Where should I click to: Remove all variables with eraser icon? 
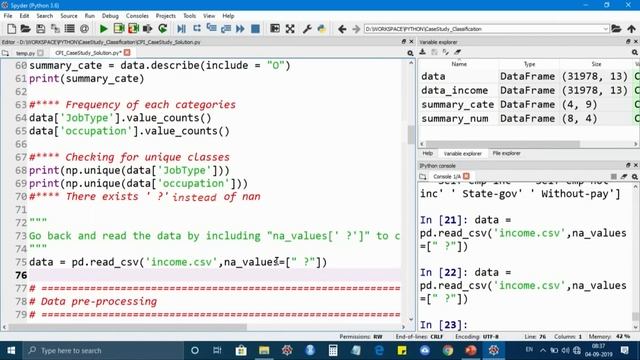(458, 52)
